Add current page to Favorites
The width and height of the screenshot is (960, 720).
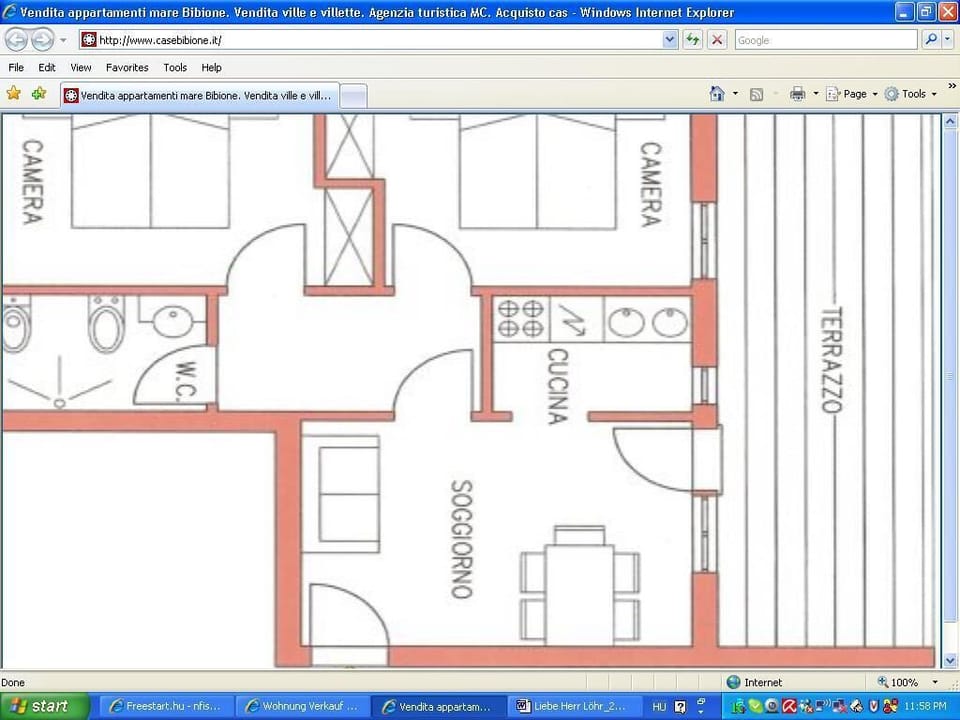click(38, 92)
